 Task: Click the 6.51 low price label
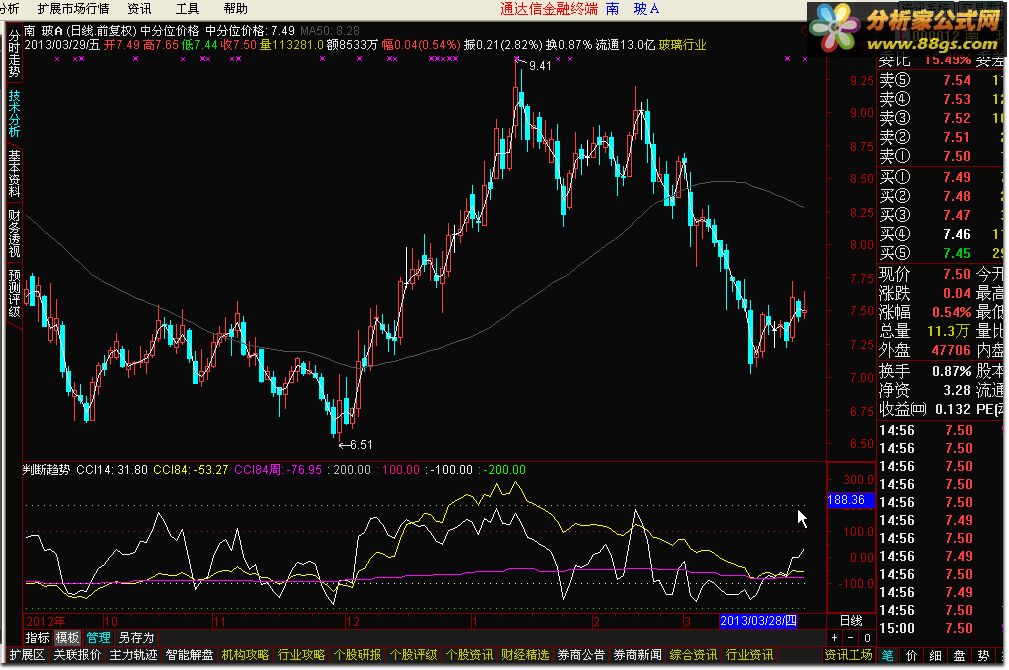coord(361,445)
